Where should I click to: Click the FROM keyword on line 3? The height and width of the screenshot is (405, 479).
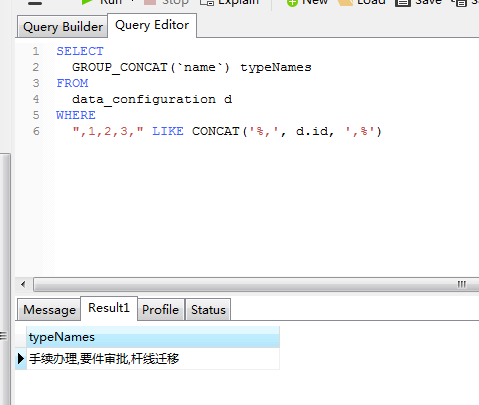point(72,83)
